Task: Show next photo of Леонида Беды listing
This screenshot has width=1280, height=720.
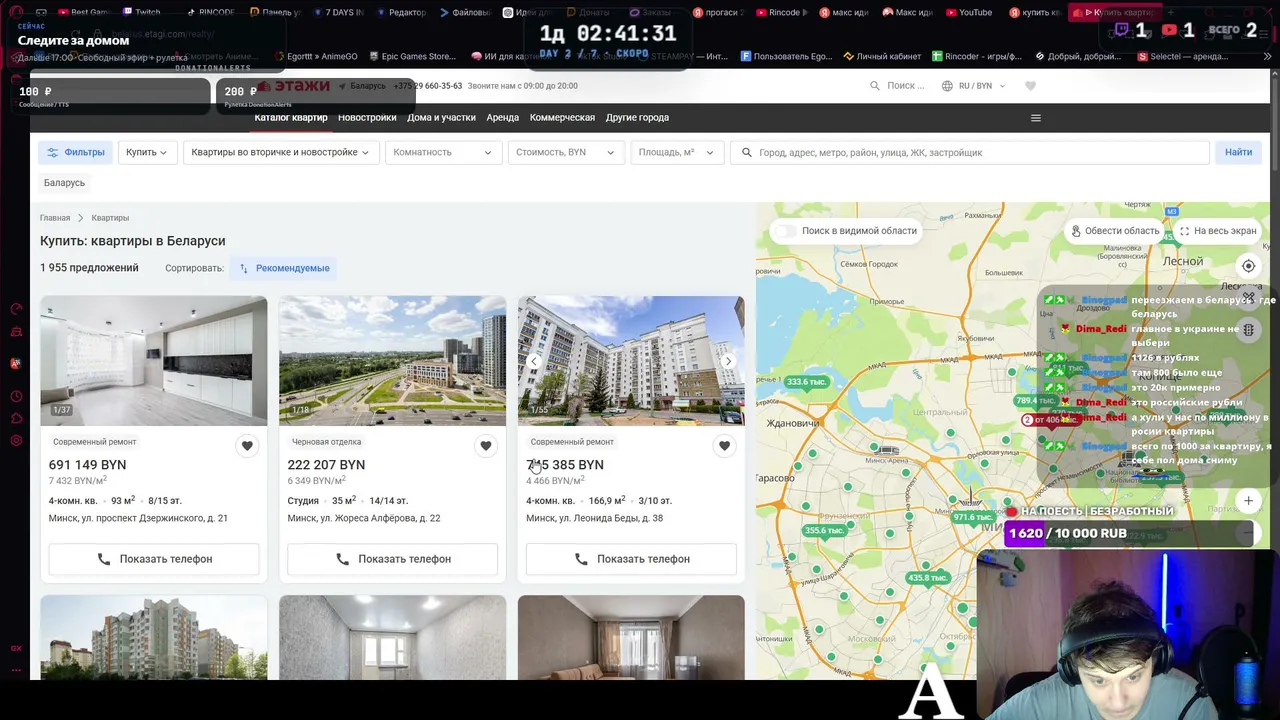Action: 728,361
